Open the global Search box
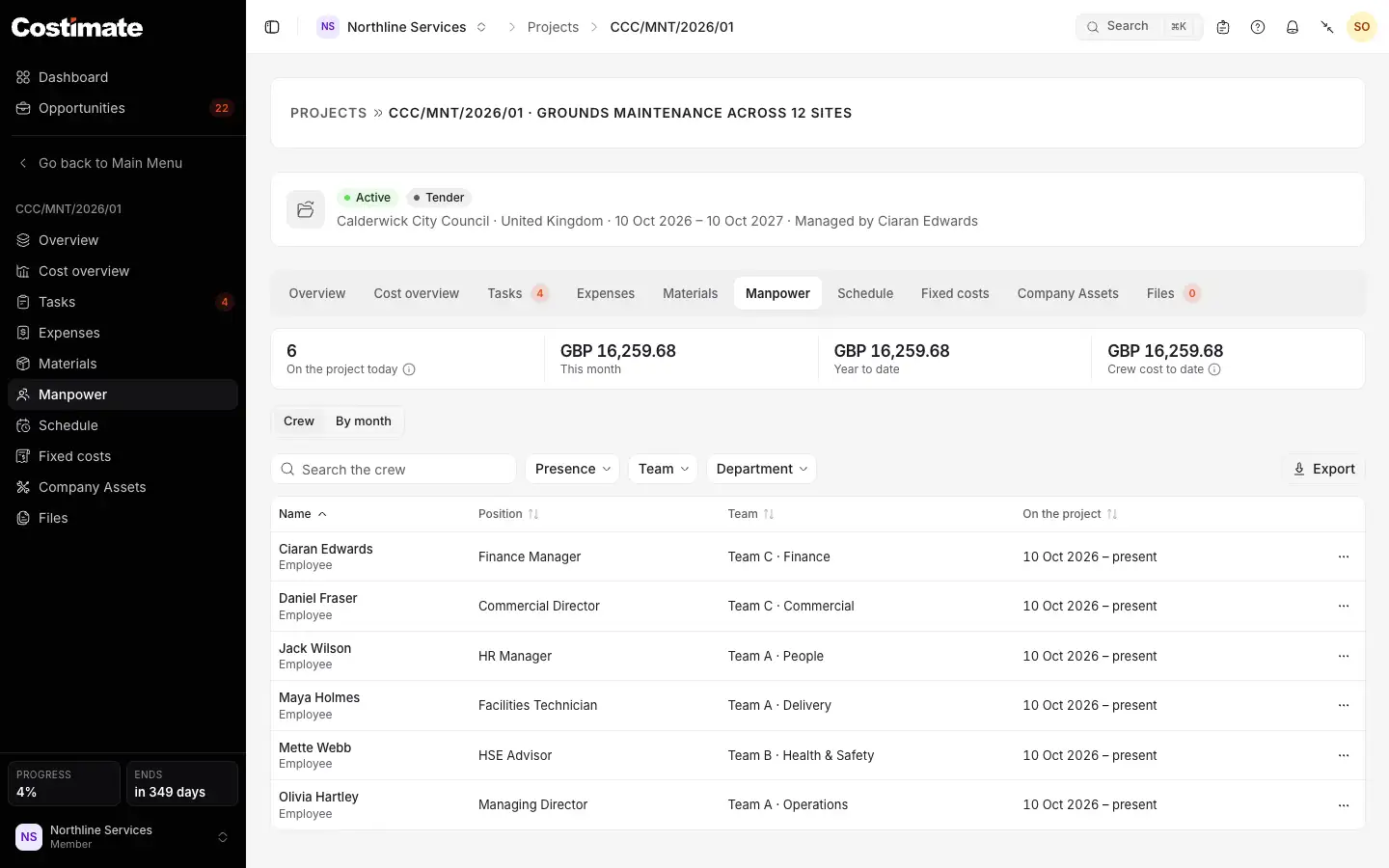The height and width of the screenshot is (868, 1389). point(1139,27)
